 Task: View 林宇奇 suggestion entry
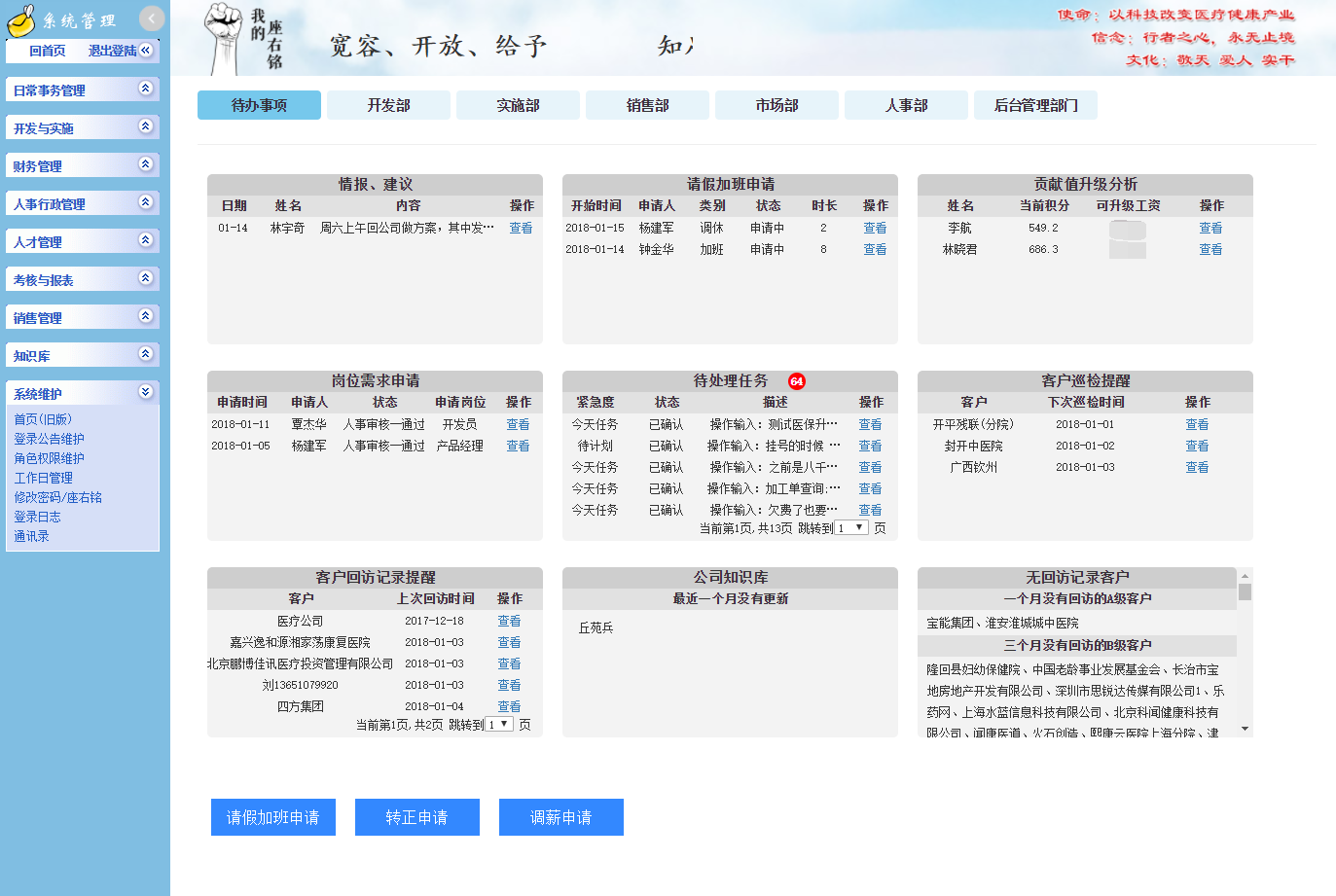pyautogui.click(x=522, y=228)
